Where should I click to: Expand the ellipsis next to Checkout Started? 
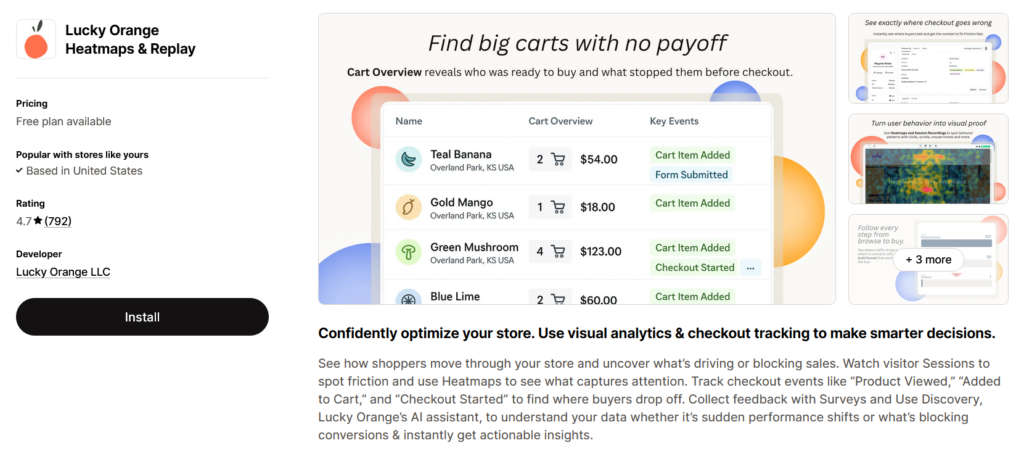tap(751, 267)
